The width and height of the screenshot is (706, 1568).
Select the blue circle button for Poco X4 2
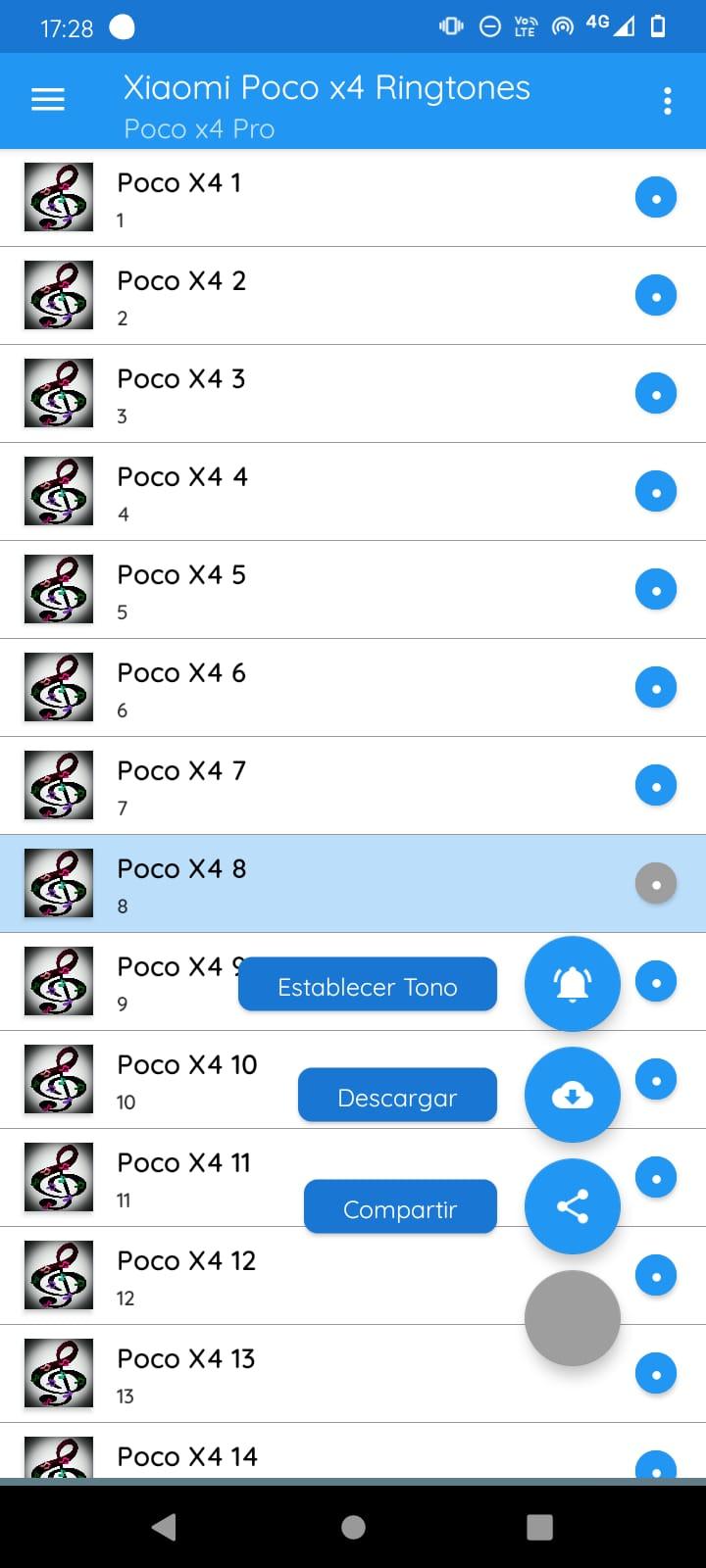(x=656, y=295)
